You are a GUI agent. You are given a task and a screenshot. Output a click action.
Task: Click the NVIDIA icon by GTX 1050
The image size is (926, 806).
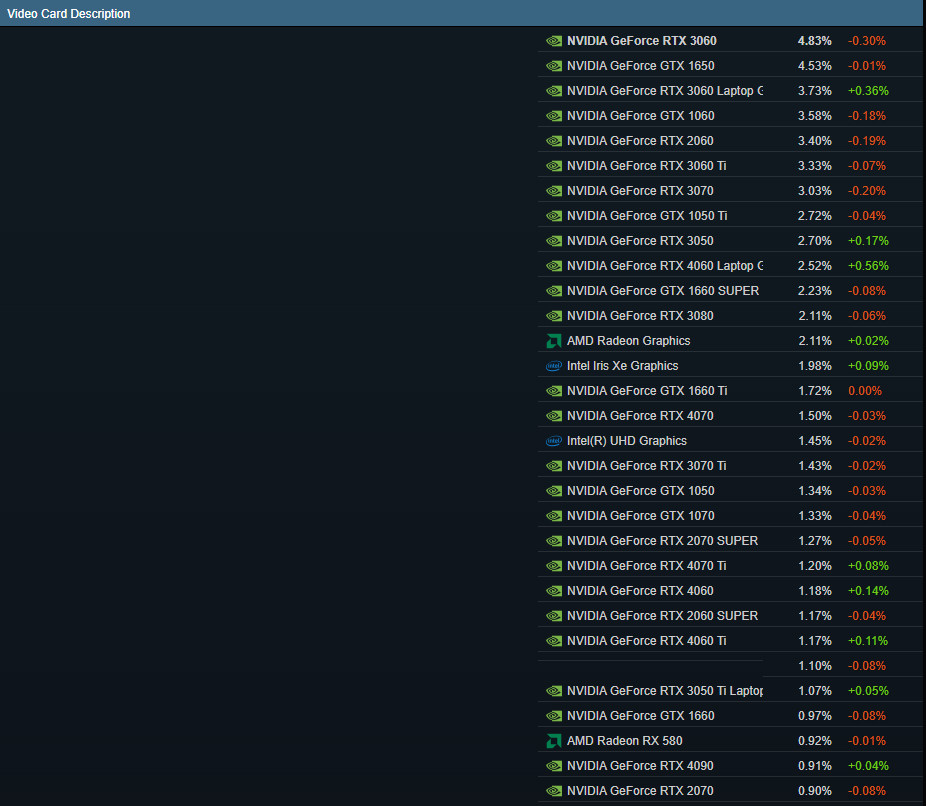point(554,491)
